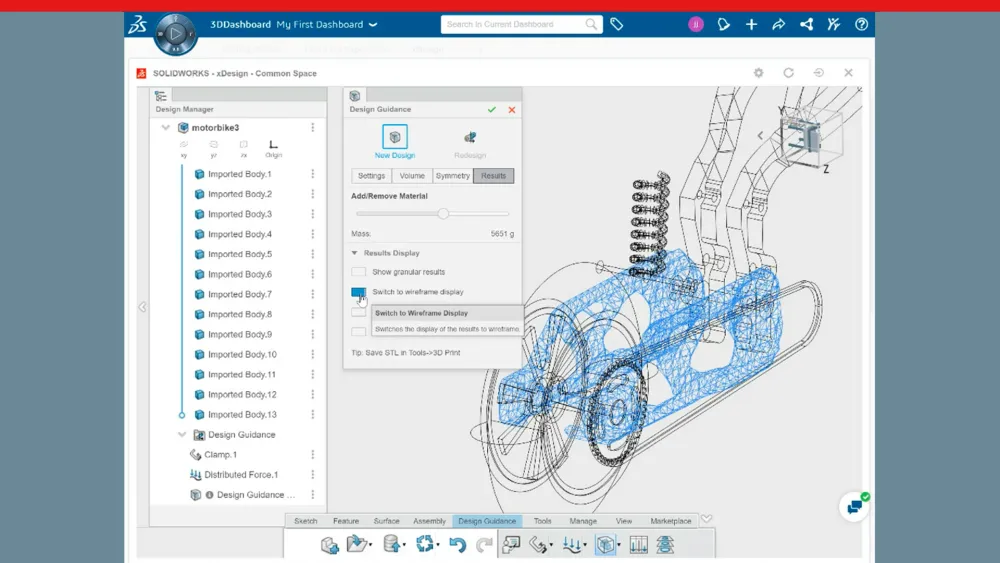Click the clamp tool icon in the toolbar
Viewport: 1000px width, 563px height.
click(538, 545)
